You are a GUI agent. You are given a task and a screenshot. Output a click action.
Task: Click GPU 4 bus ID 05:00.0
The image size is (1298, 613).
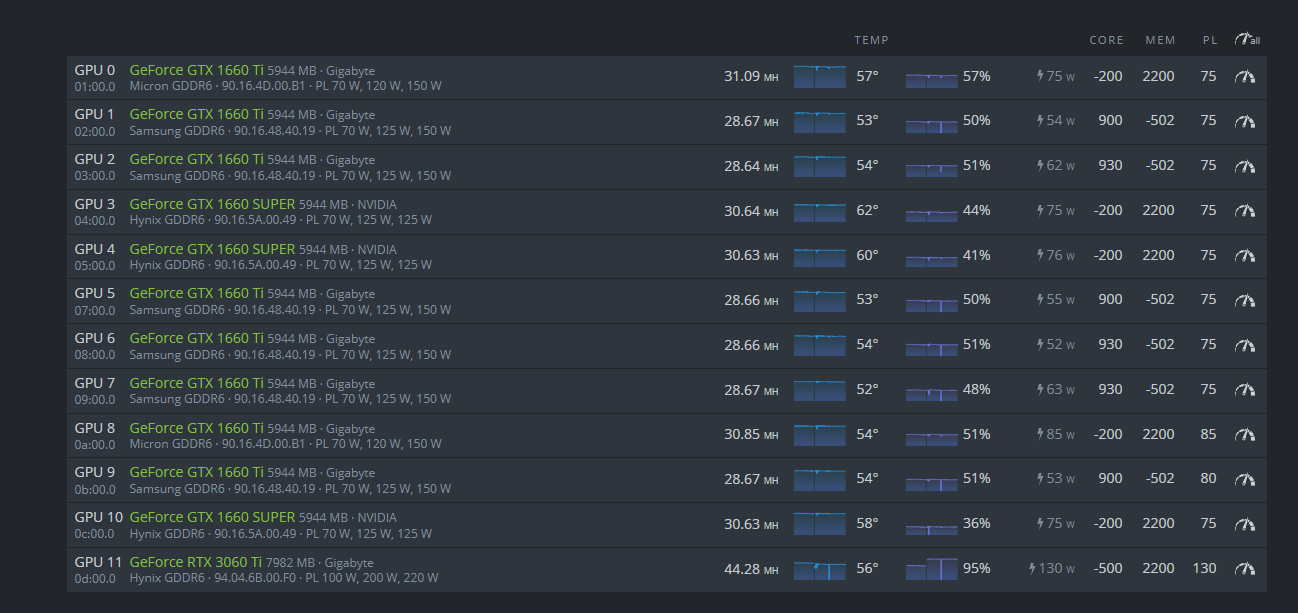94,265
